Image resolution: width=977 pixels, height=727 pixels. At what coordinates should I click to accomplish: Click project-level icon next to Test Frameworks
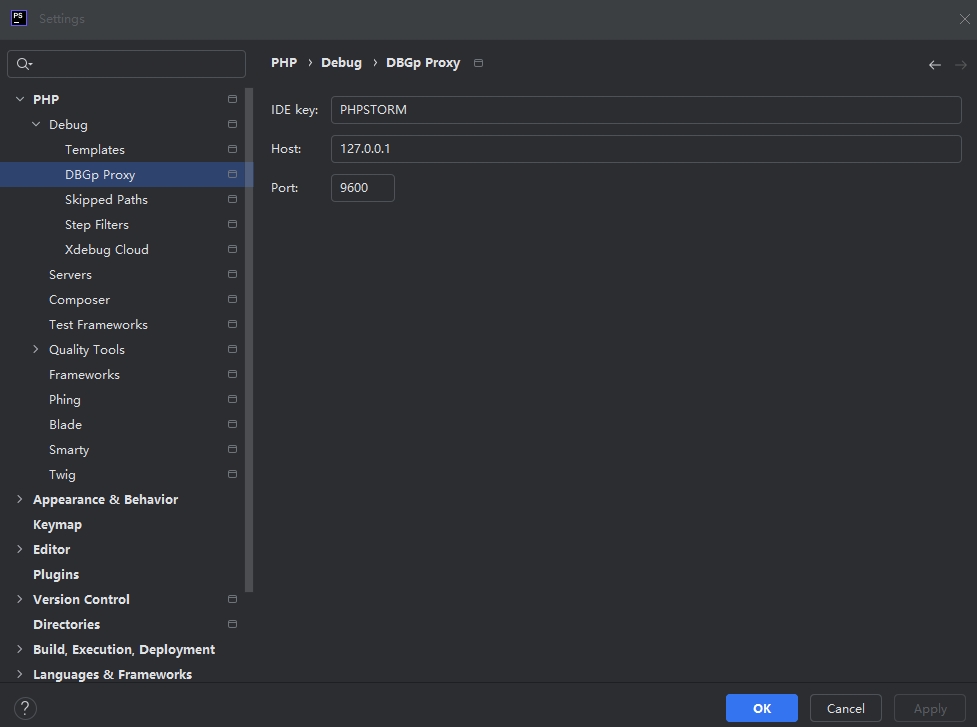click(232, 324)
